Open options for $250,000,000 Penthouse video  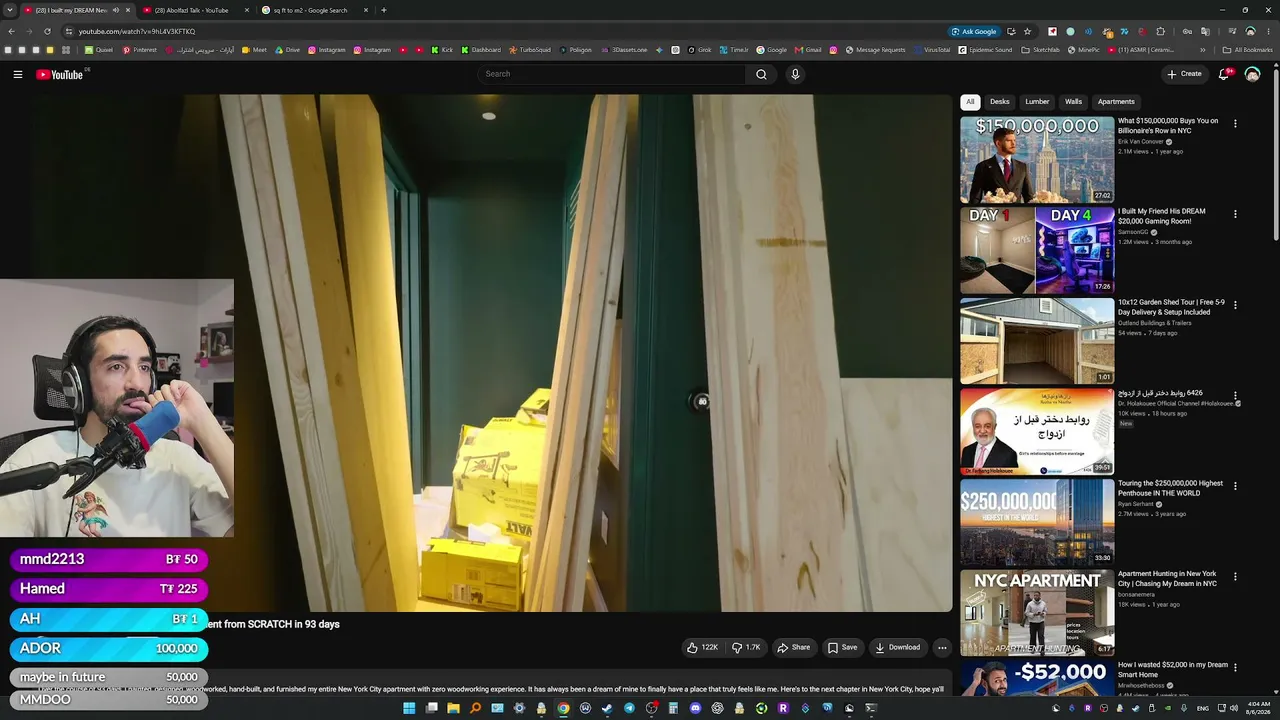coord(1235,486)
